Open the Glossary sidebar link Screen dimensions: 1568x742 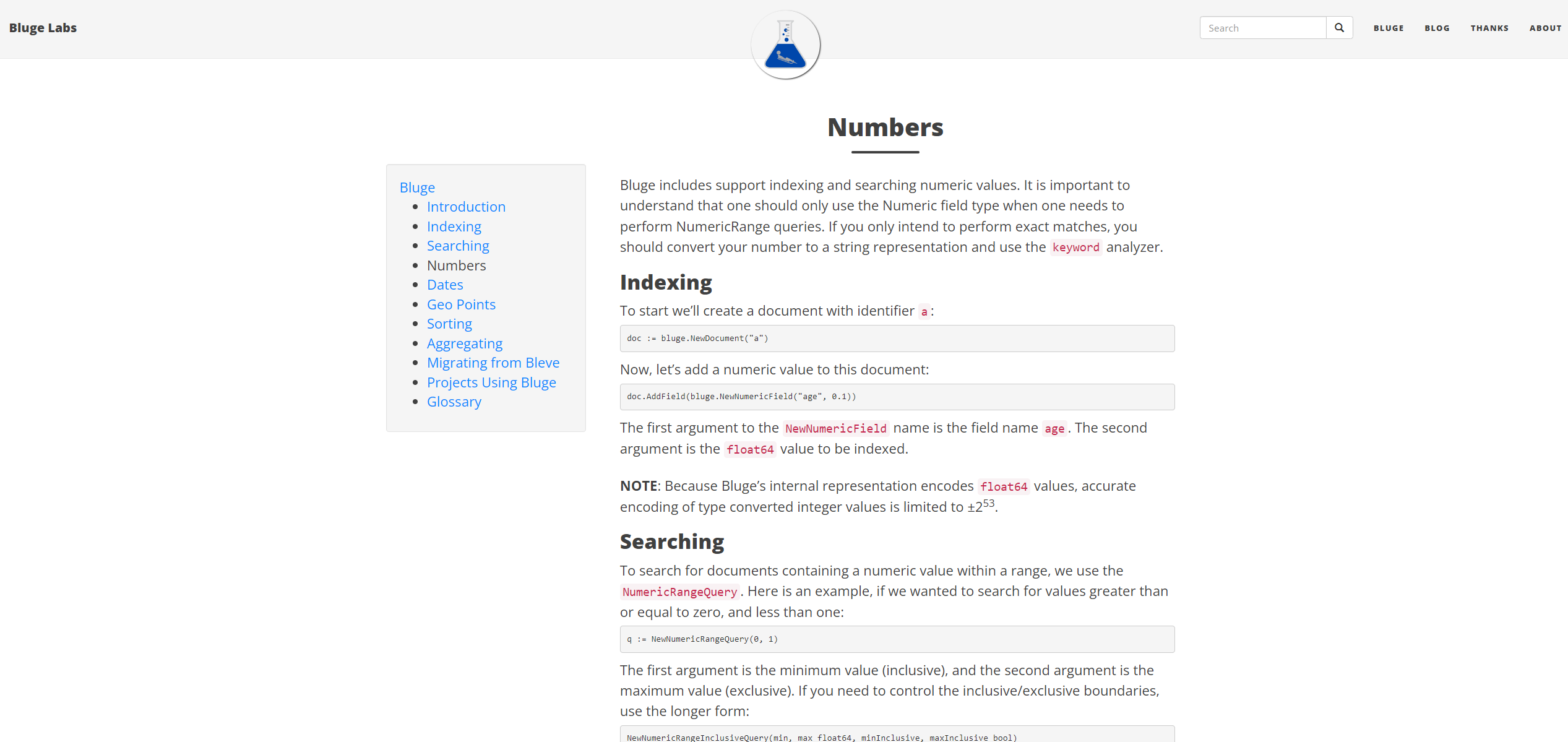point(454,402)
